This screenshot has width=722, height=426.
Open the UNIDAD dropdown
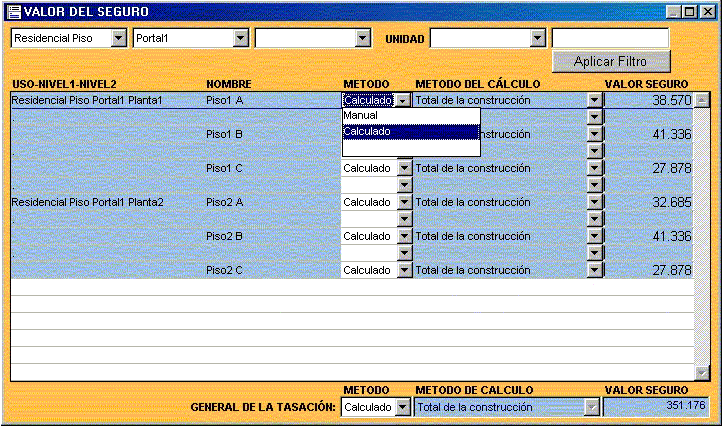point(538,38)
